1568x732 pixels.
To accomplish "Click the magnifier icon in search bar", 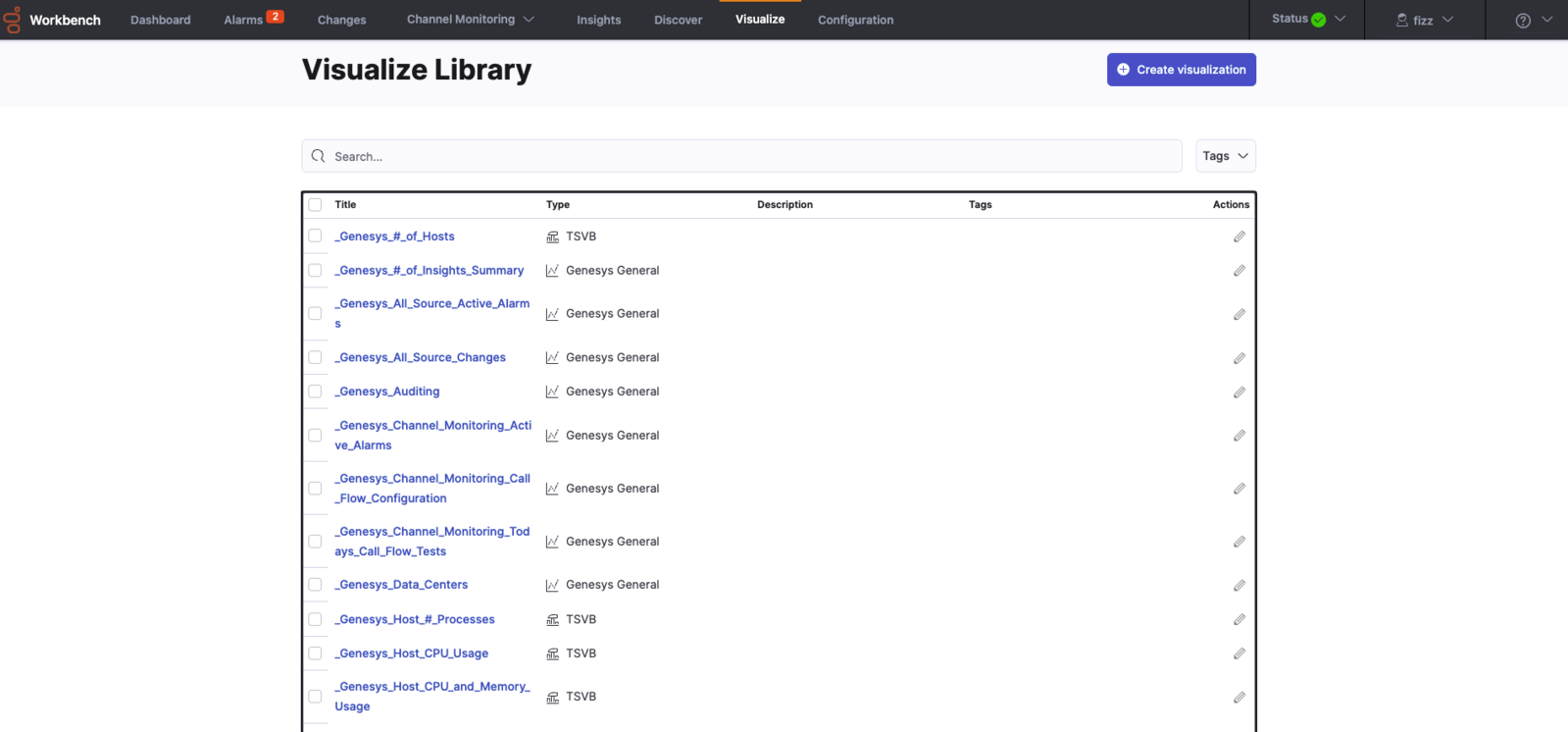I will point(318,156).
